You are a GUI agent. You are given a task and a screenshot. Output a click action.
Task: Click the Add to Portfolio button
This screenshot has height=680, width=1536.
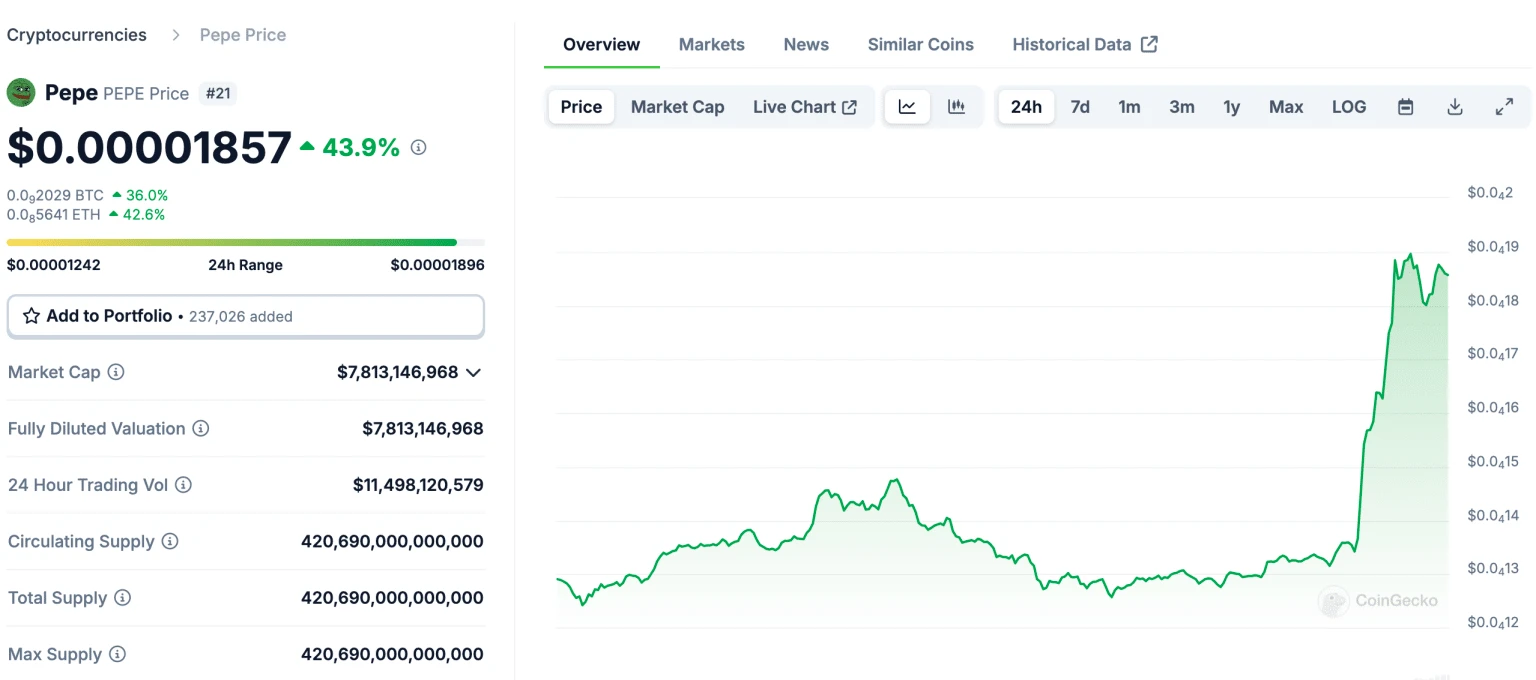tap(246, 316)
